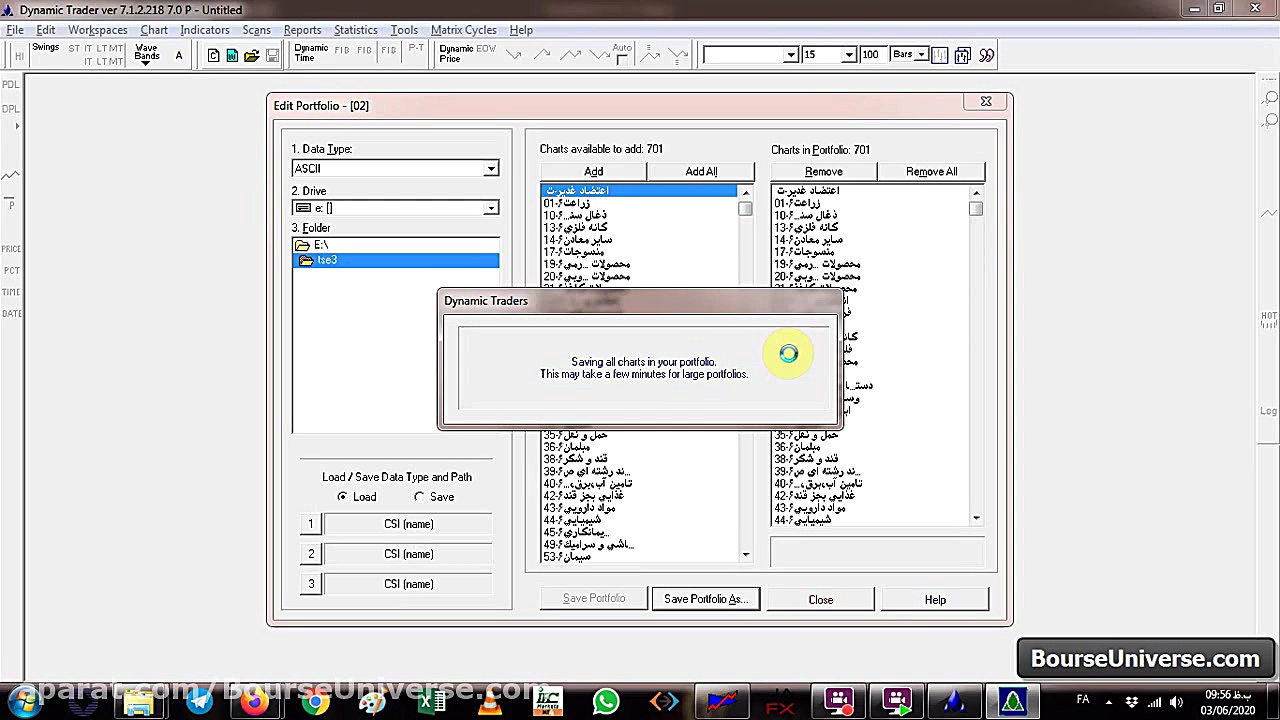Screen dimensions: 1280x720
Task: Click the floppy disk save icon
Action: 272,56
